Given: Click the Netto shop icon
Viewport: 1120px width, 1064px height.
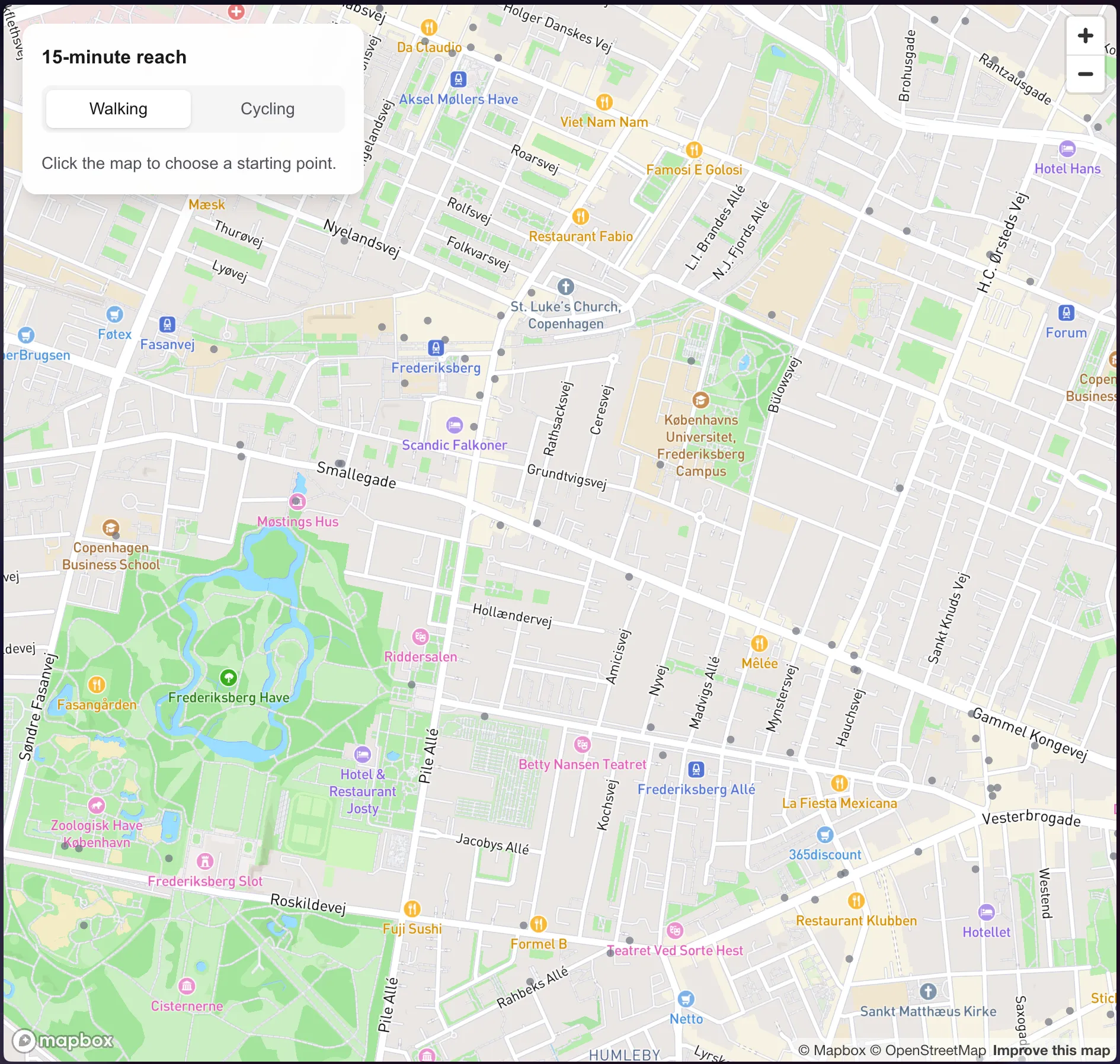Looking at the screenshot, I should click(x=686, y=999).
